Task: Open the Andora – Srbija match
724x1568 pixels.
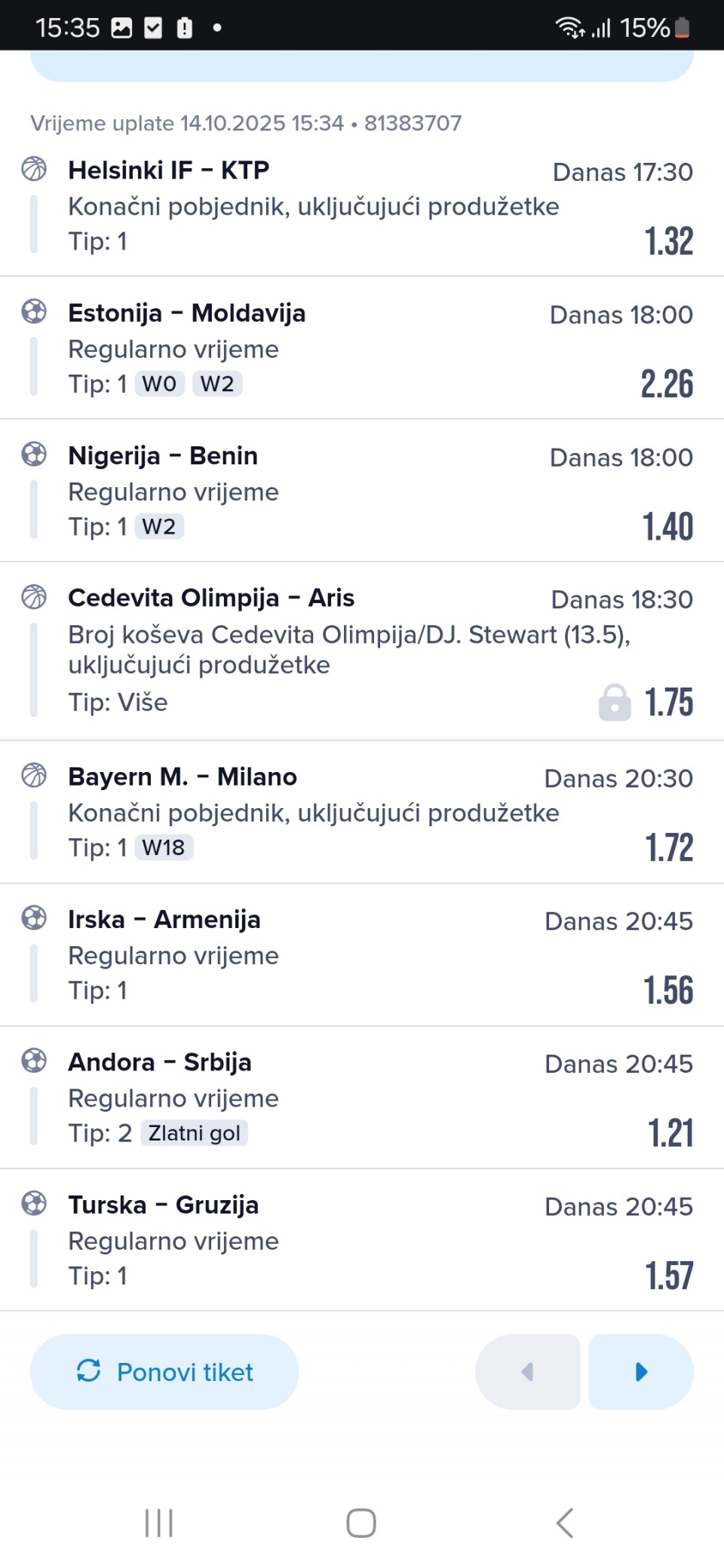Action: [x=160, y=1062]
